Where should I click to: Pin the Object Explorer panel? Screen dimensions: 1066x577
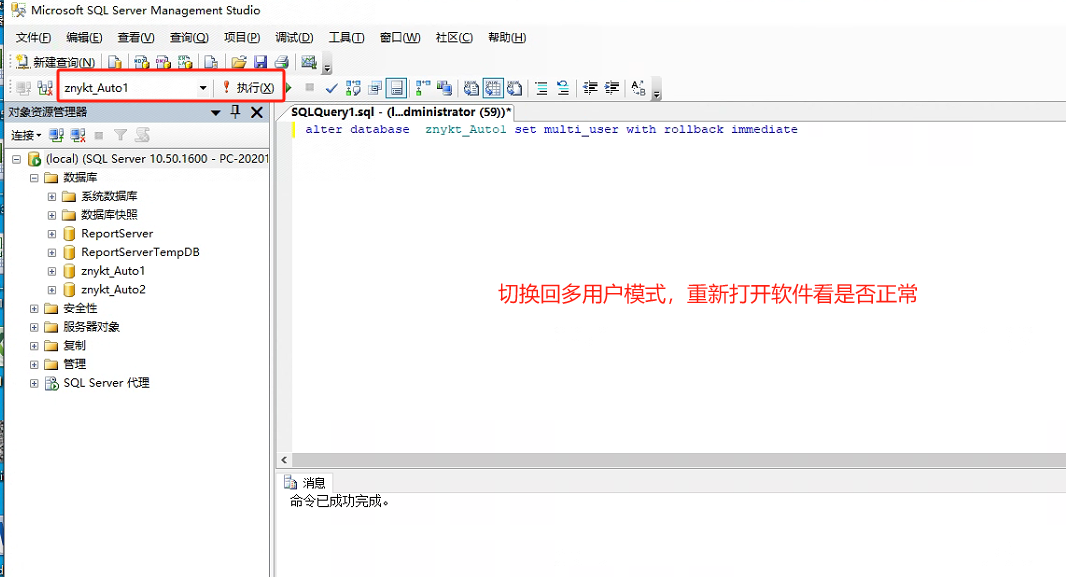[x=235, y=111]
